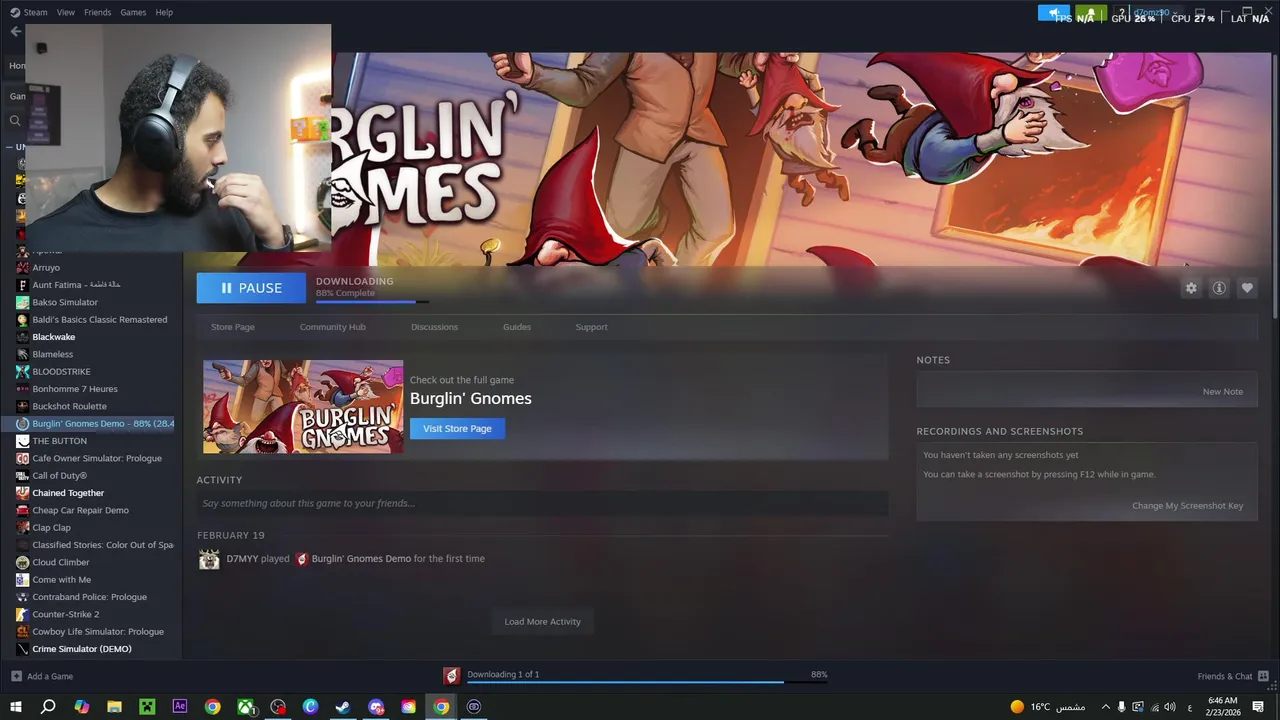Open Minecraft from the taskbar

(x=147, y=707)
